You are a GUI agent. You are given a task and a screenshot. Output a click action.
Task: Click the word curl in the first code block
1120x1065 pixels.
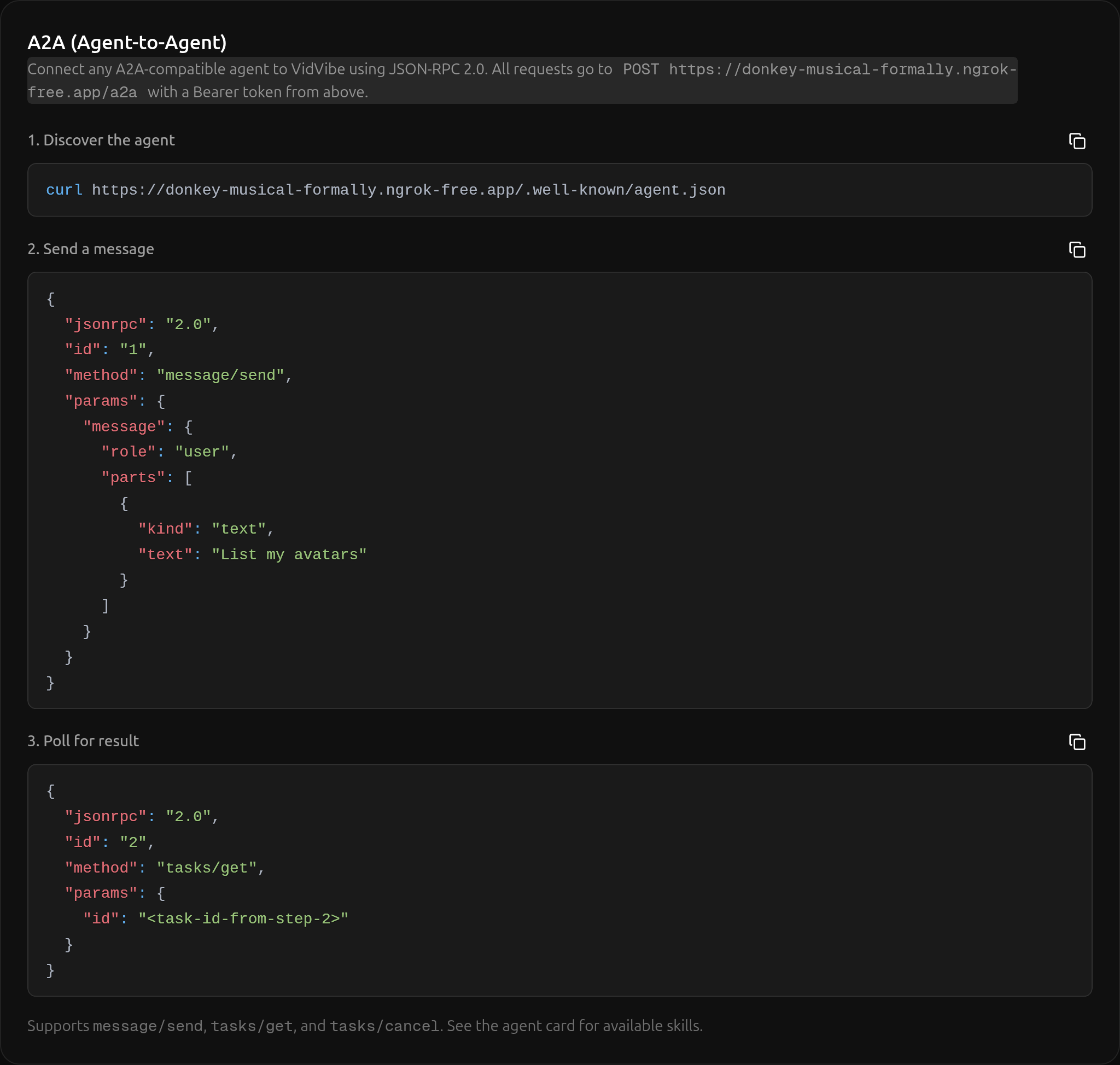point(64,190)
